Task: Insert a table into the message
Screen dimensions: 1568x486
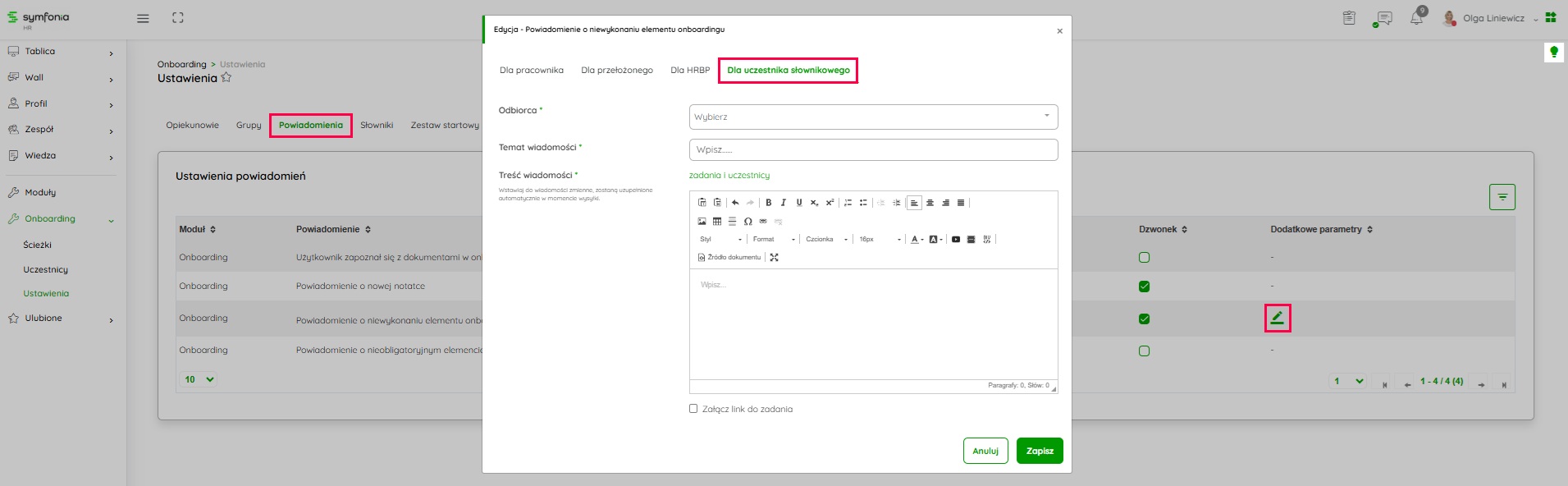Action: pos(717,222)
